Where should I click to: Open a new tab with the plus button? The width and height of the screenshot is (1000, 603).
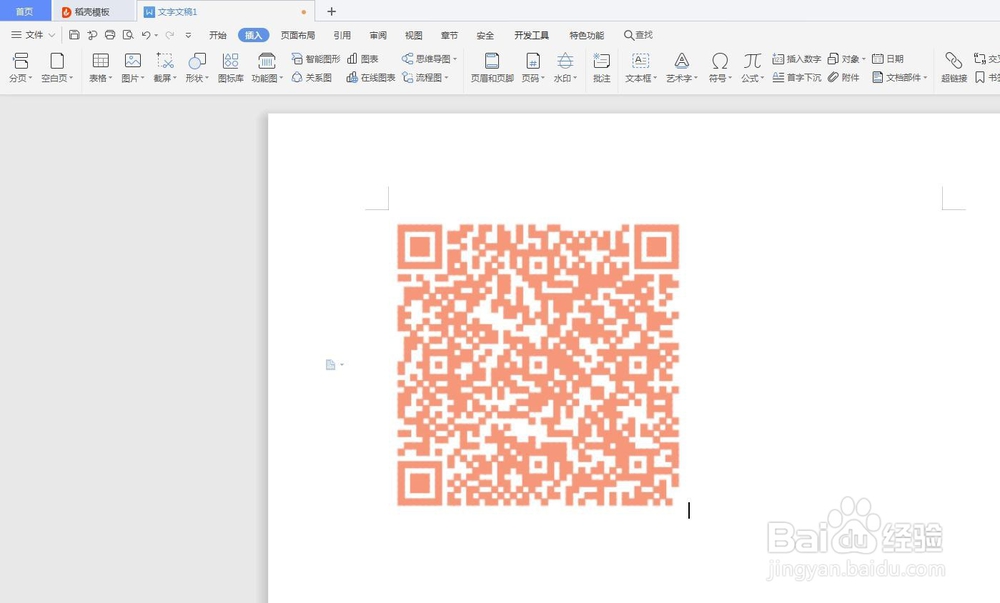(331, 11)
